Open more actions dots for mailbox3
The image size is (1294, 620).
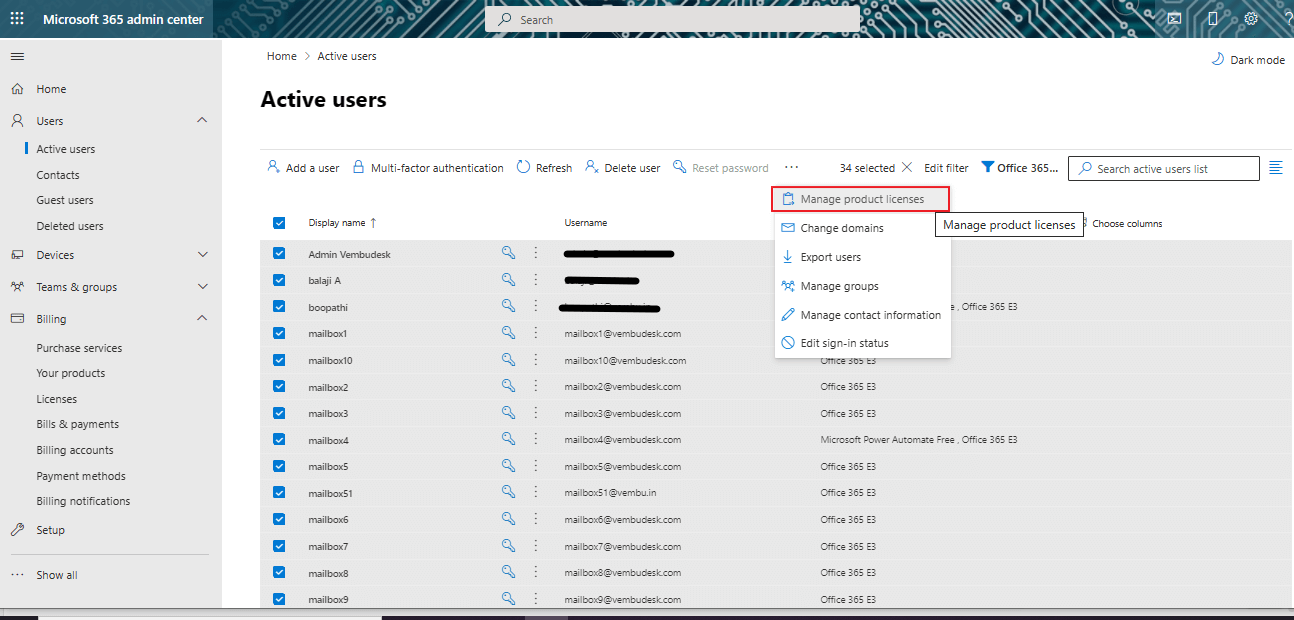point(535,413)
